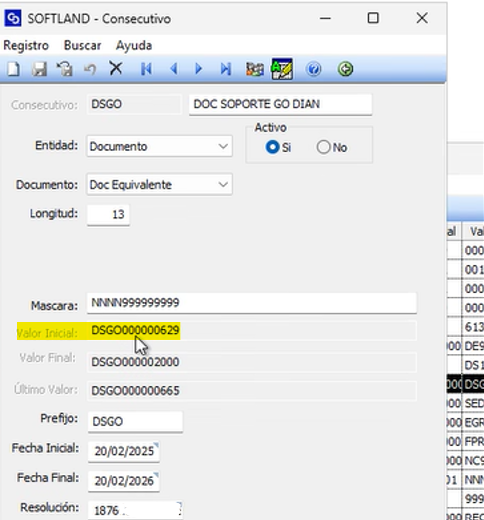The width and height of the screenshot is (484, 520).
Task: Click the Prefijo field containing DSGO
Action: [x=135, y=422]
